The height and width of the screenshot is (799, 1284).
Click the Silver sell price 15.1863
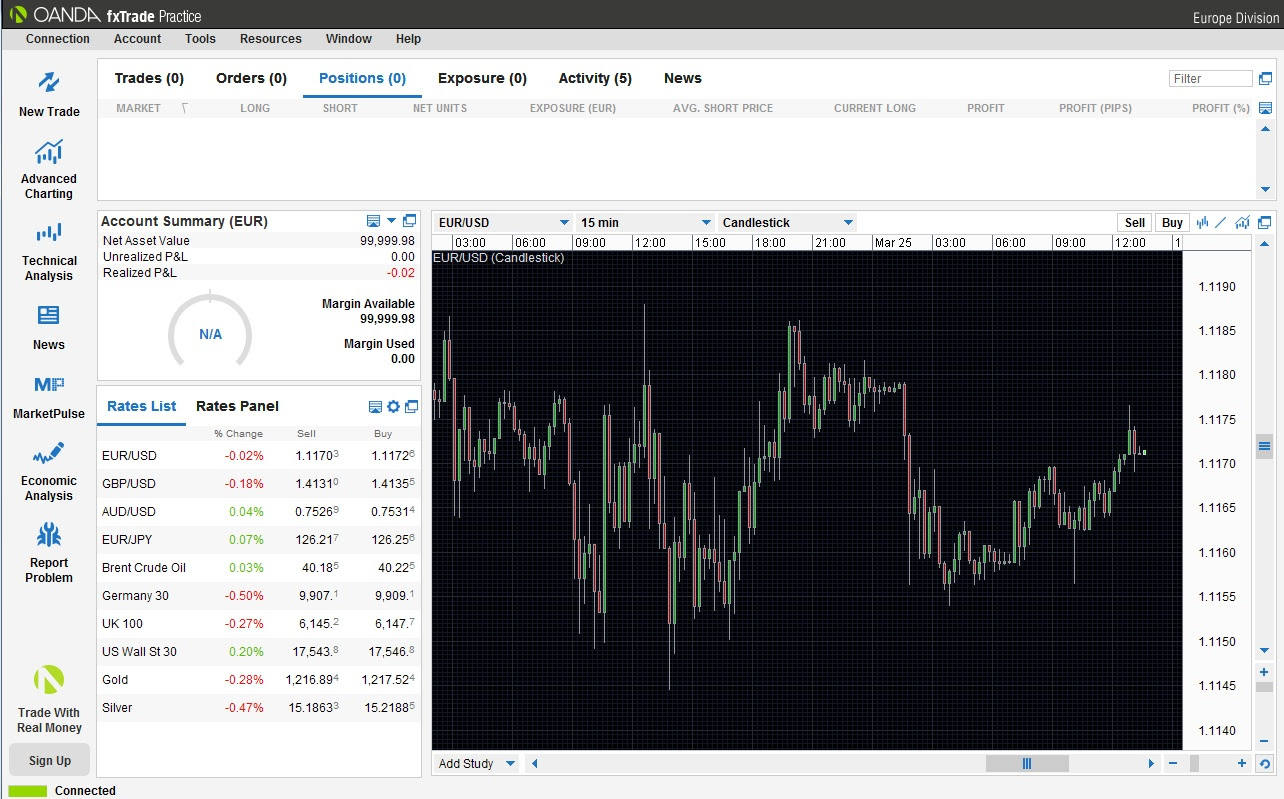coord(314,707)
